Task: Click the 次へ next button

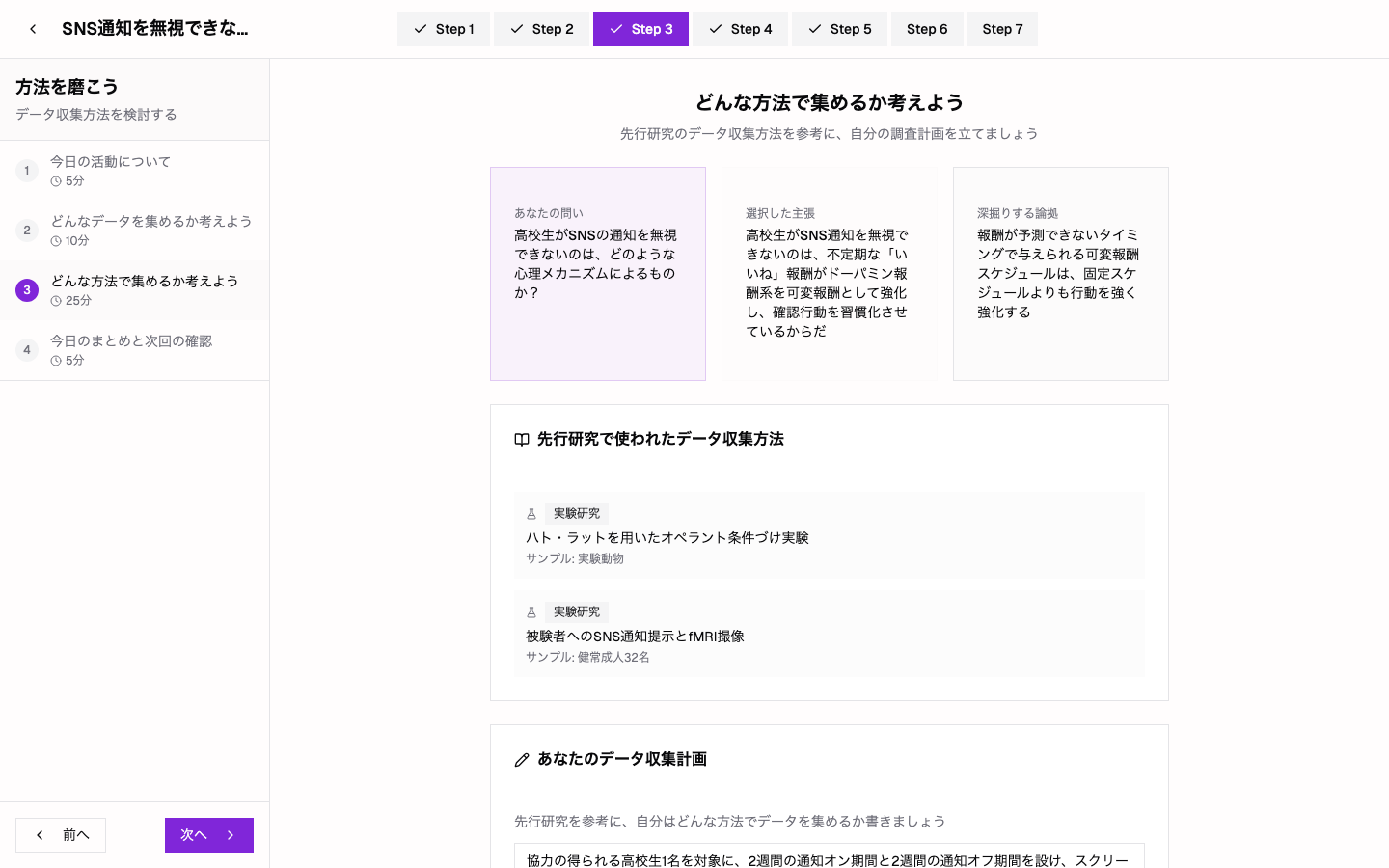Action: point(209,835)
